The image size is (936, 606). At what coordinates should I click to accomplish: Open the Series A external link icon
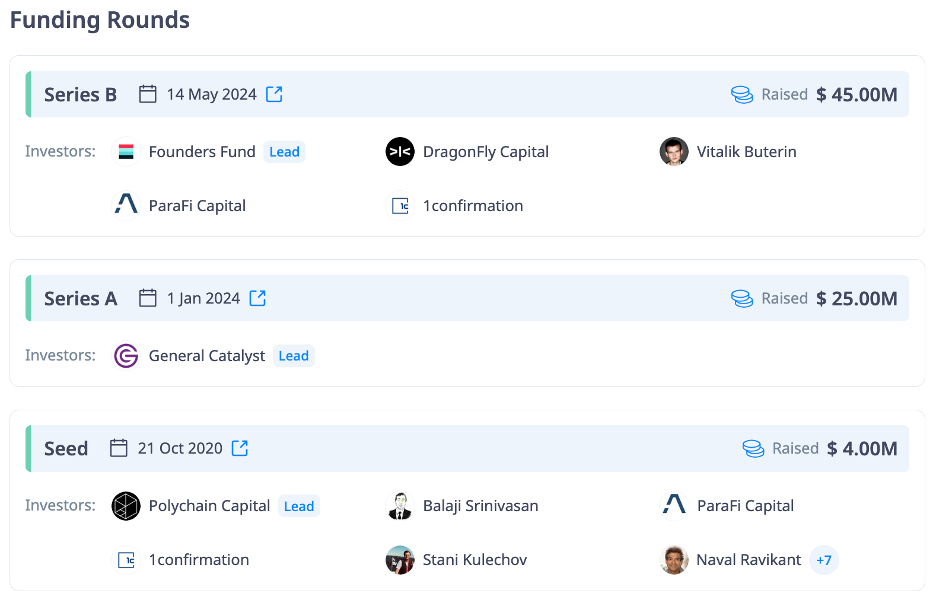258,298
